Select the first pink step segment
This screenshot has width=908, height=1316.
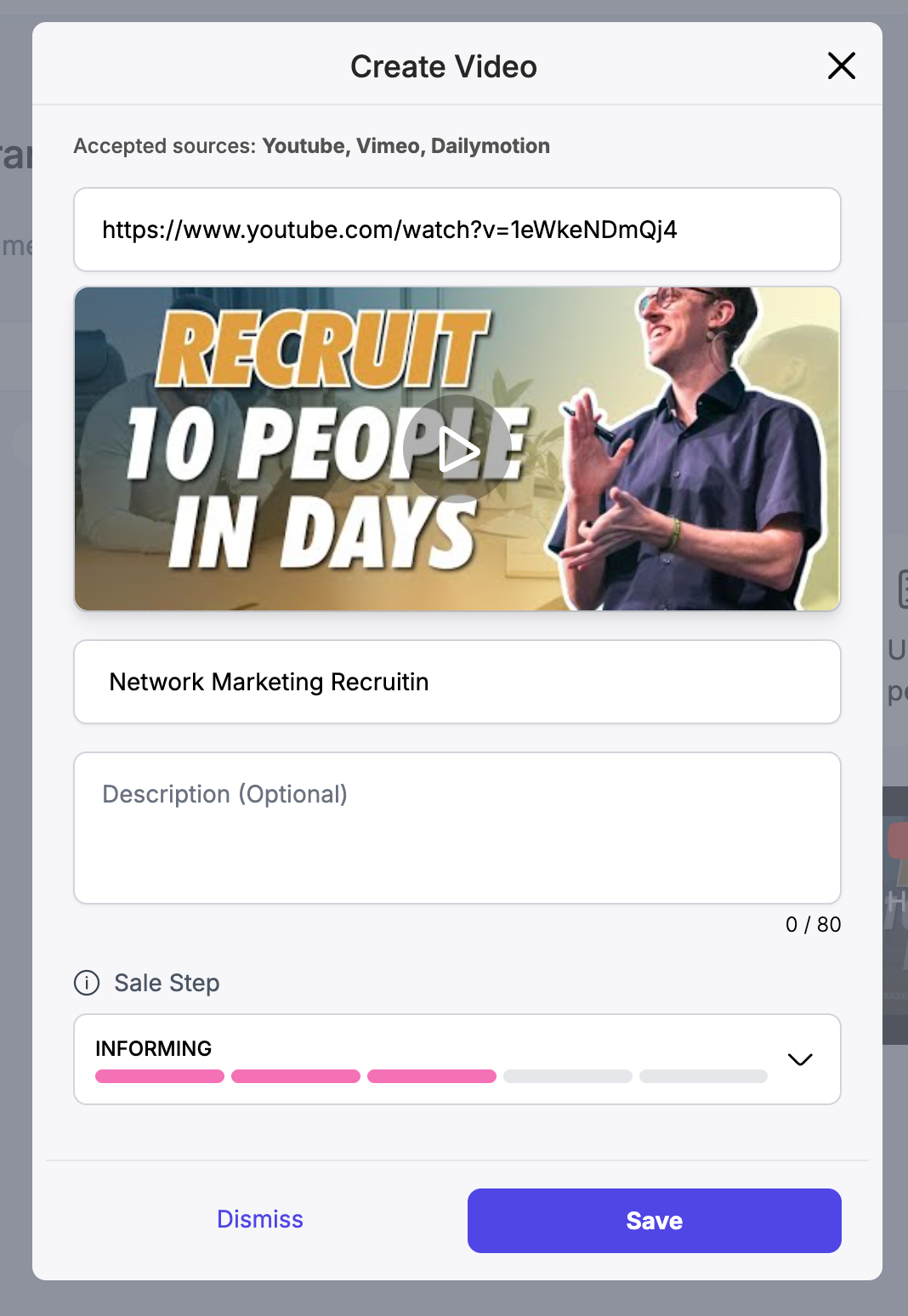(160, 1076)
